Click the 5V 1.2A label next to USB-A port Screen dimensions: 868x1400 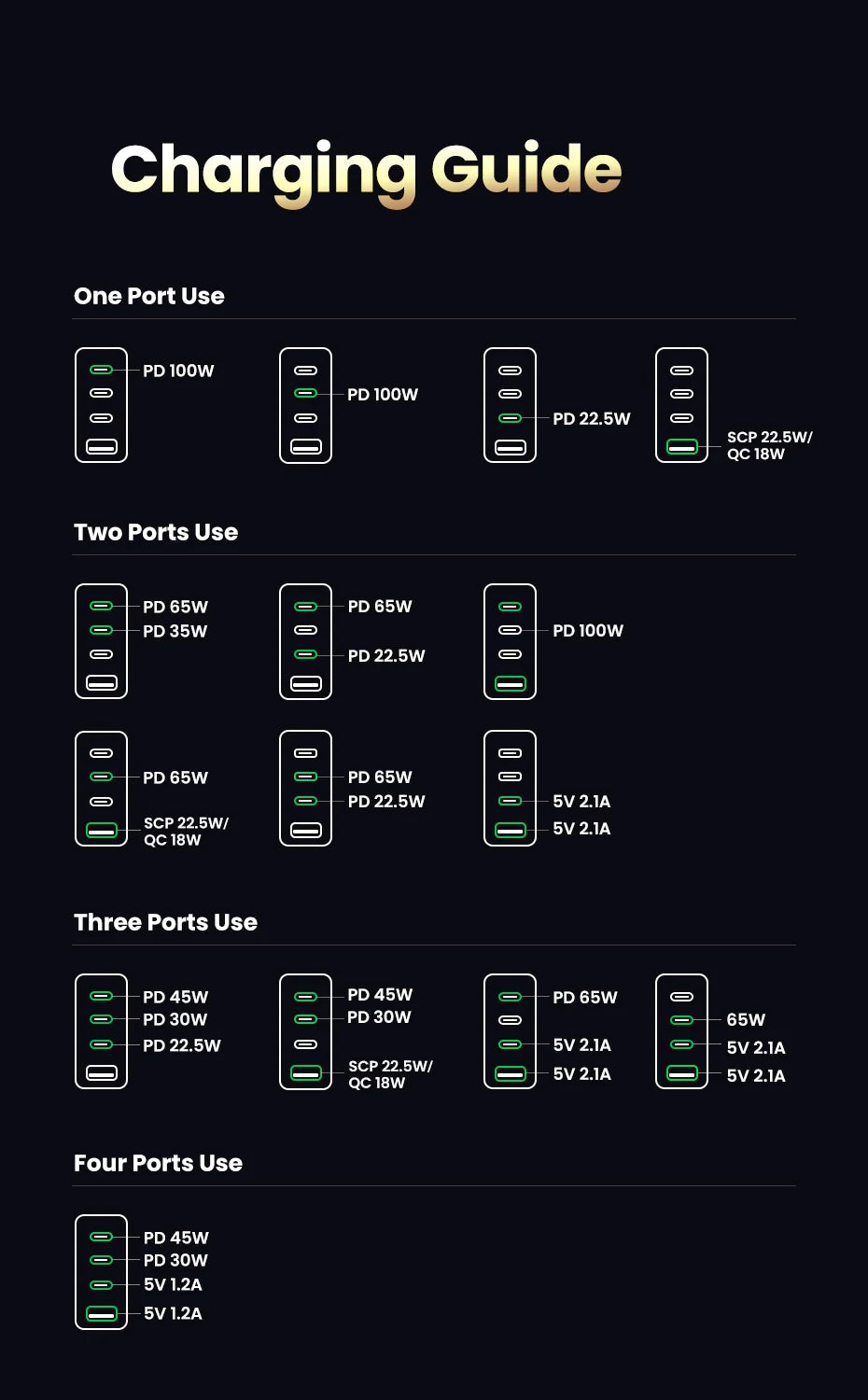coord(173,1313)
